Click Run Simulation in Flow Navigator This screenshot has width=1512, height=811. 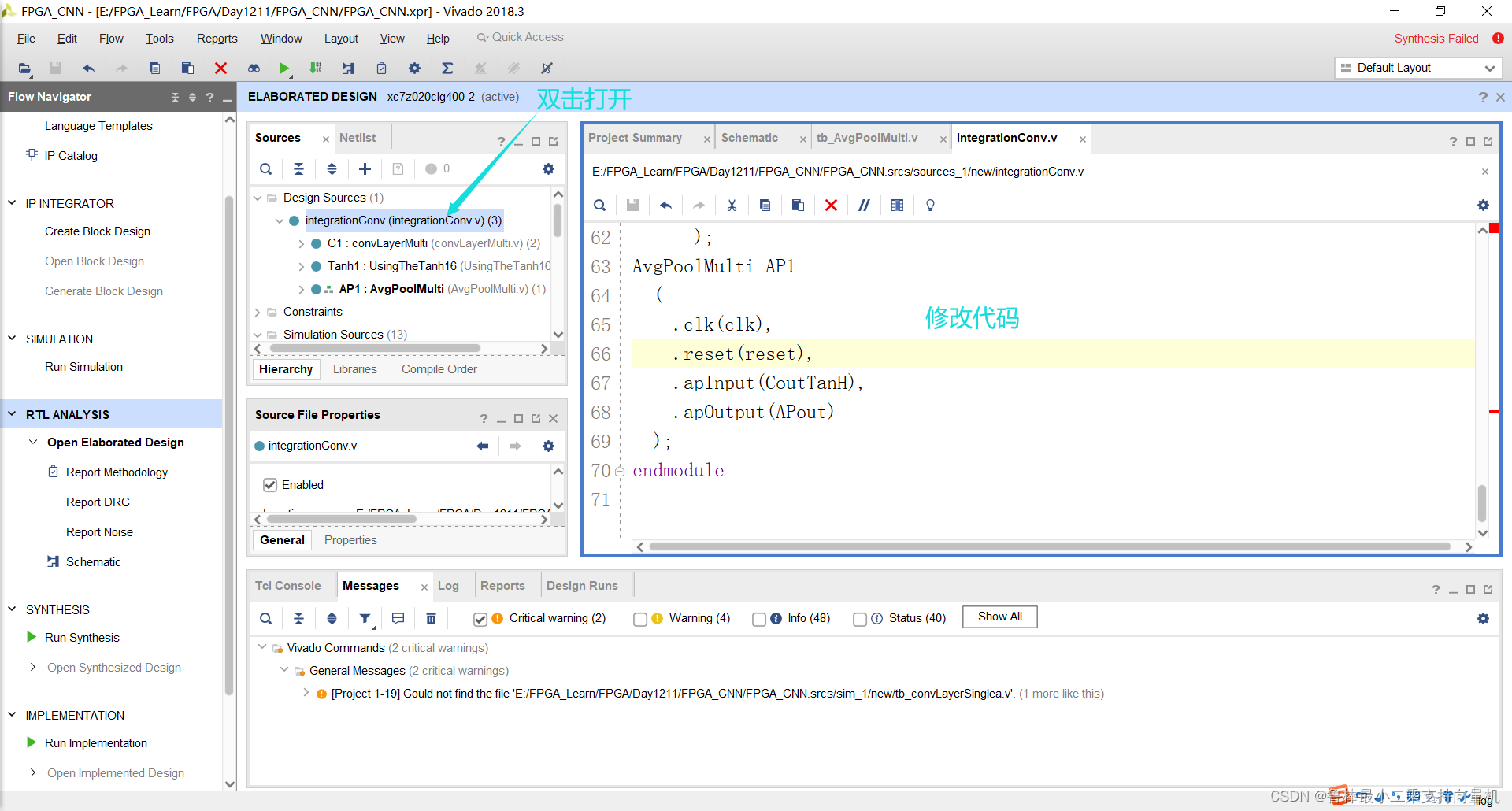[x=83, y=367]
